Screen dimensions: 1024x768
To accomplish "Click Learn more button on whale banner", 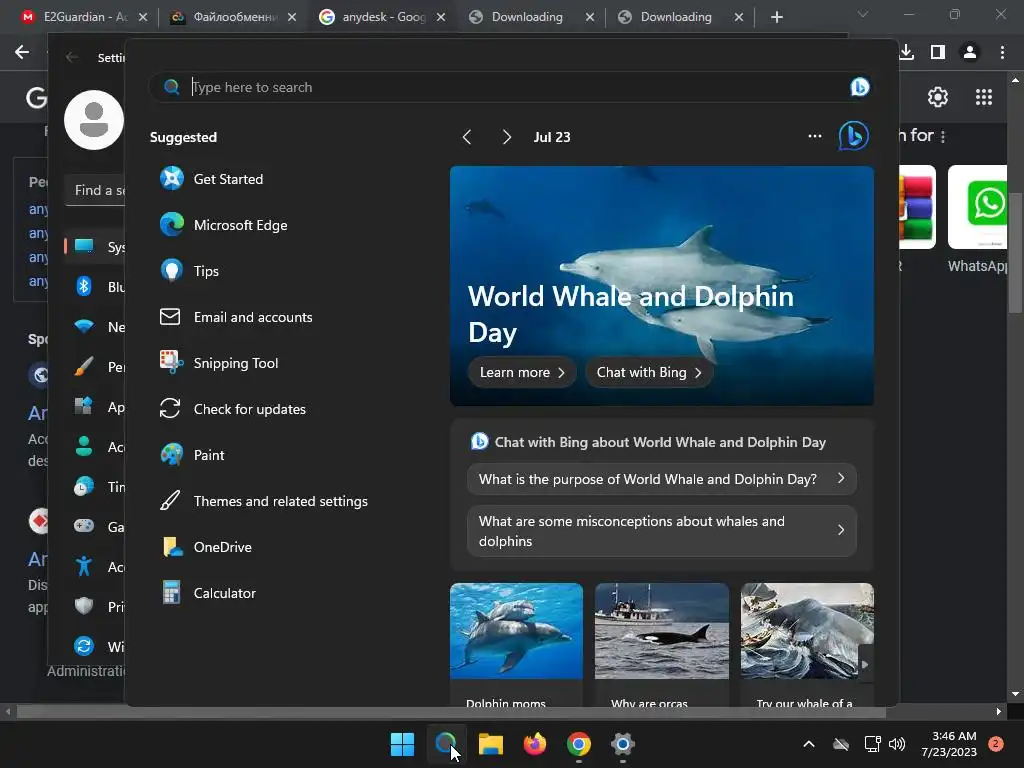I will [x=522, y=372].
